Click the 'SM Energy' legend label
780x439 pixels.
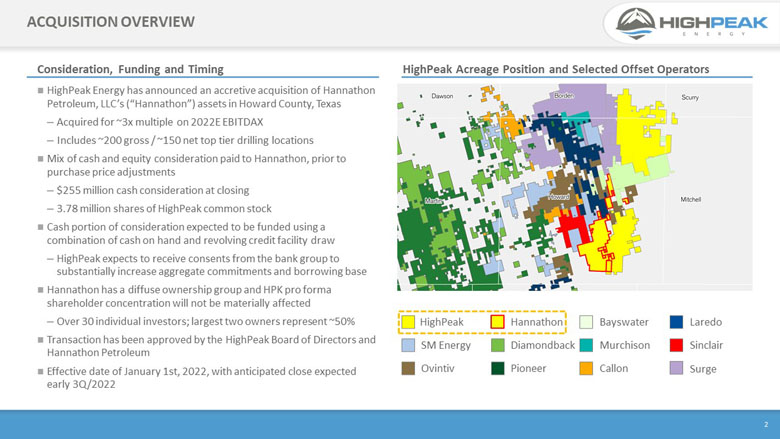(445, 346)
